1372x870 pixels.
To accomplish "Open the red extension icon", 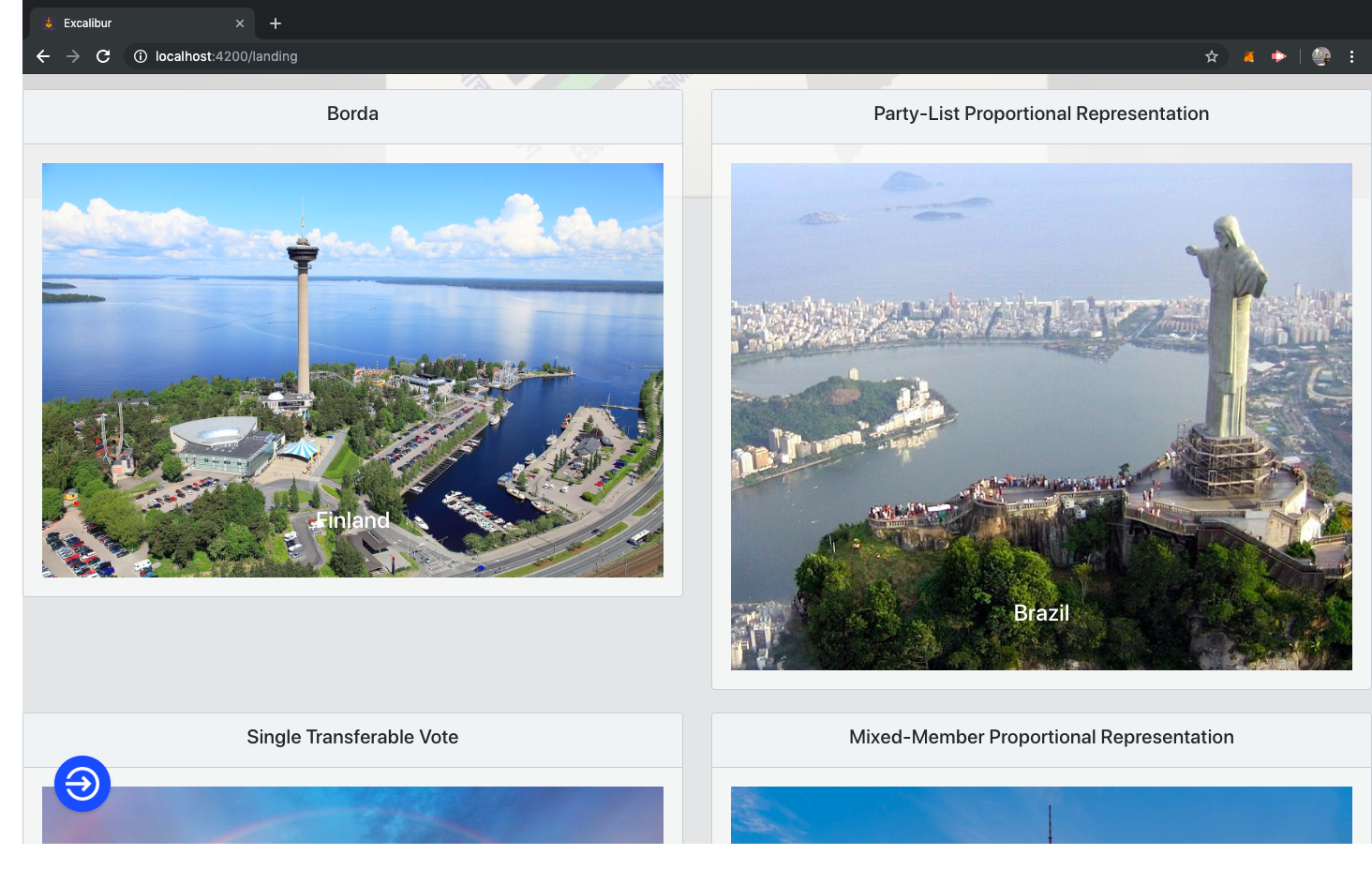I will coord(1279,56).
